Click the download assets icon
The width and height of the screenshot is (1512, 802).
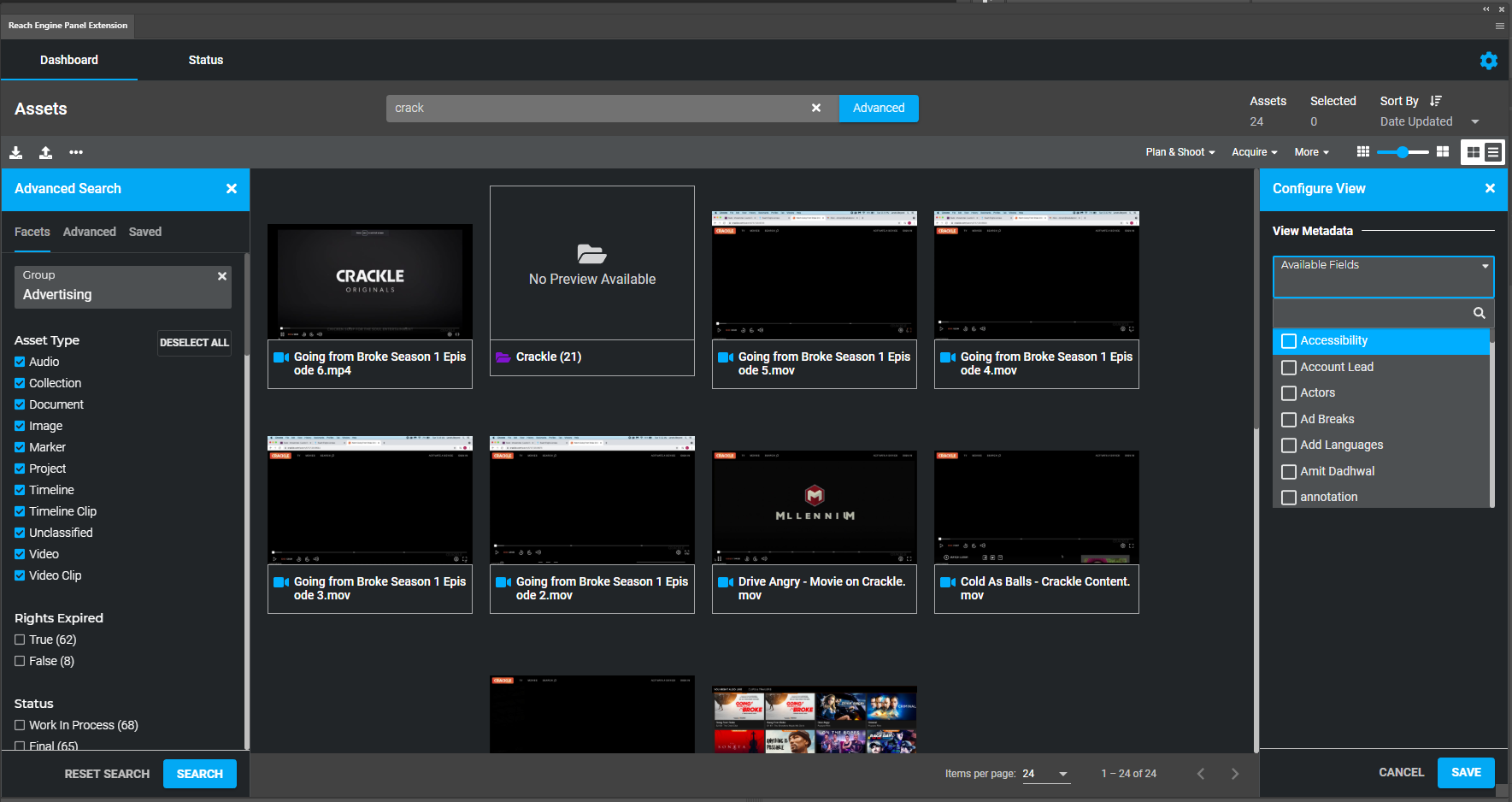16,152
